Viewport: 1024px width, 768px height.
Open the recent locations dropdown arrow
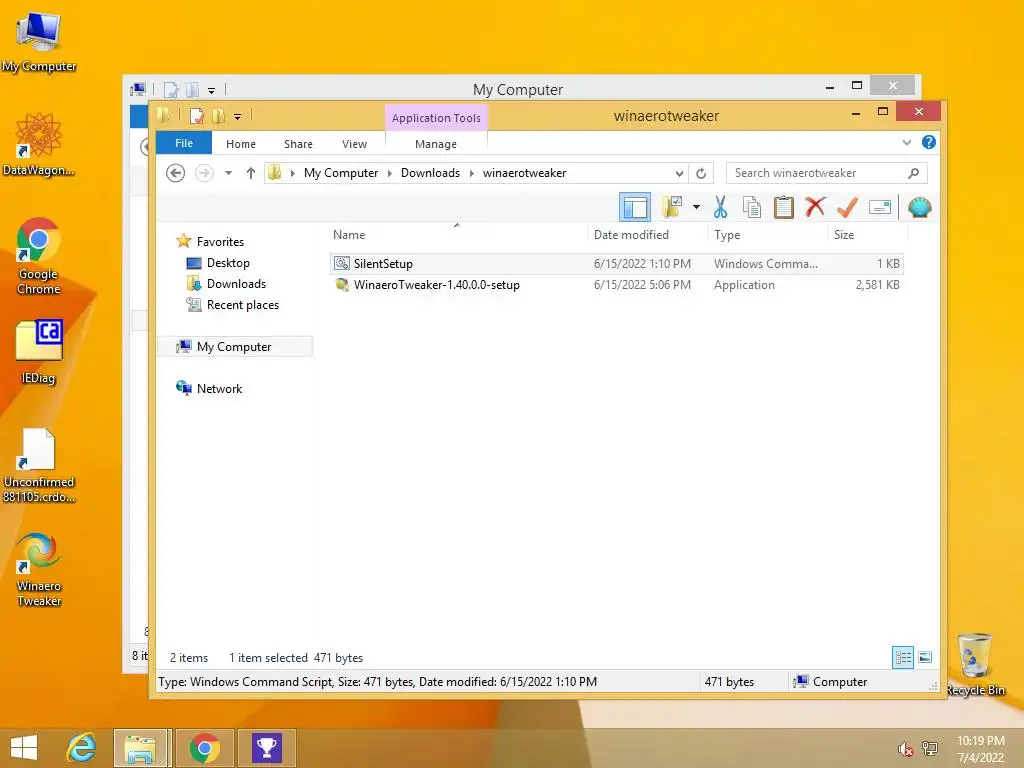tap(229, 173)
